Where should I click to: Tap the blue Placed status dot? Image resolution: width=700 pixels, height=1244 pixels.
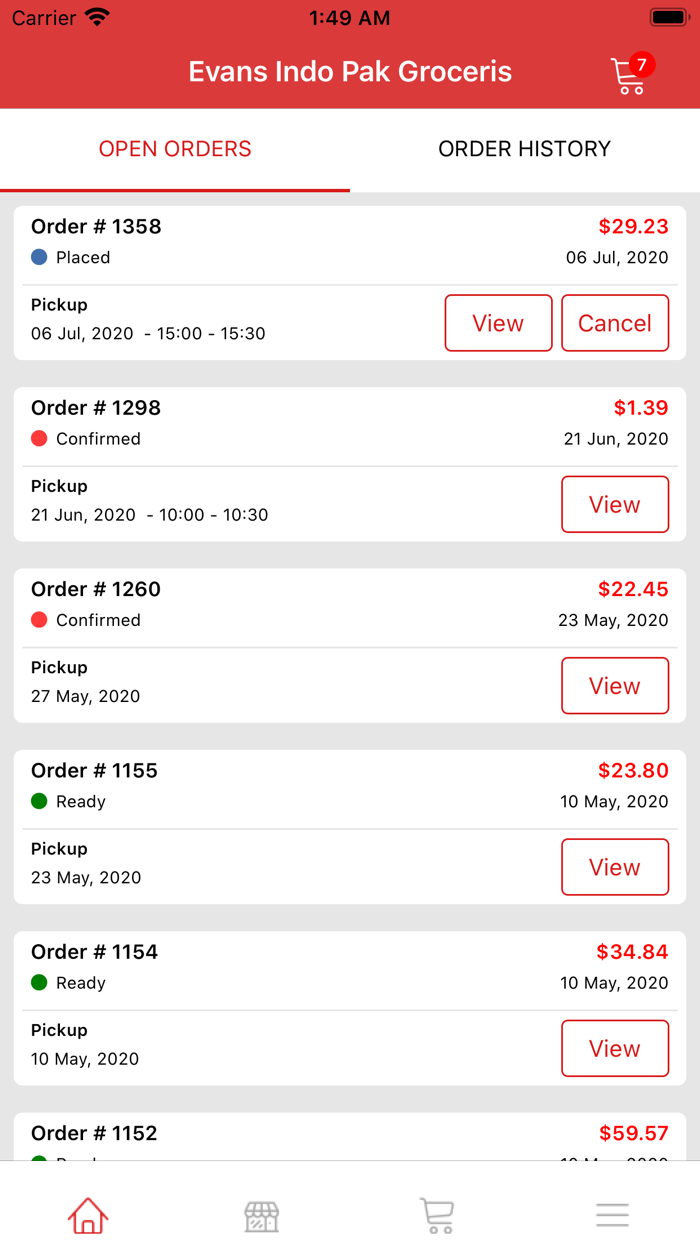click(x=39, y=257)
